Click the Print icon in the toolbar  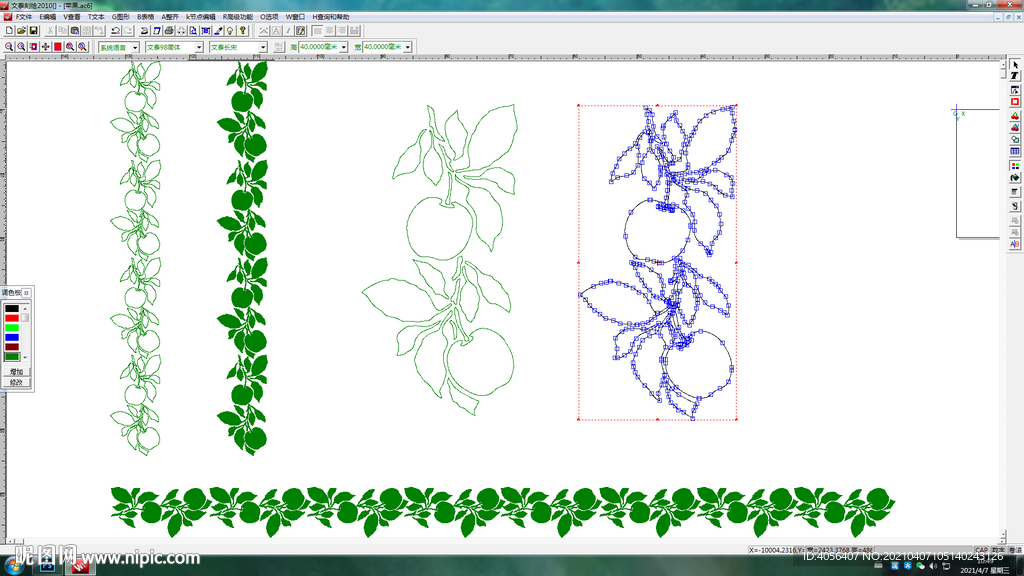coord(168,31)
